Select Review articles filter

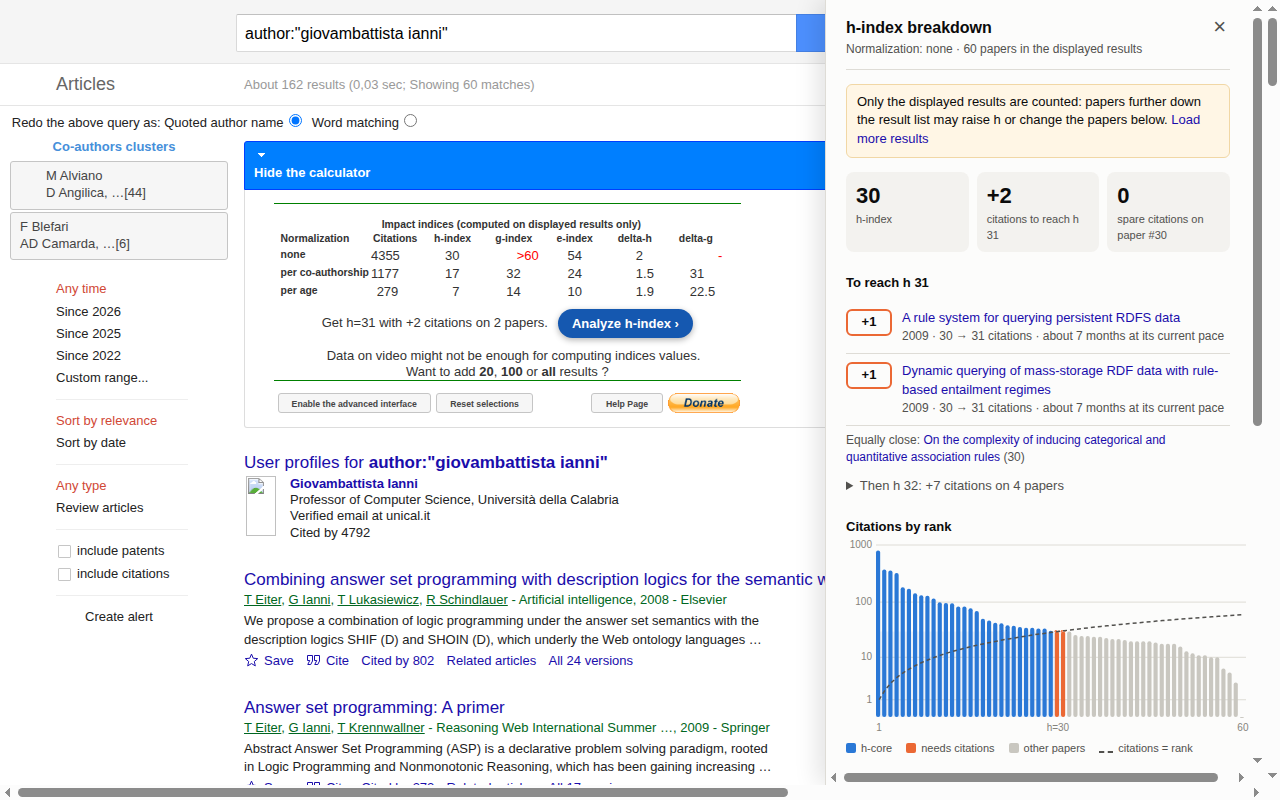coord(100,508)
